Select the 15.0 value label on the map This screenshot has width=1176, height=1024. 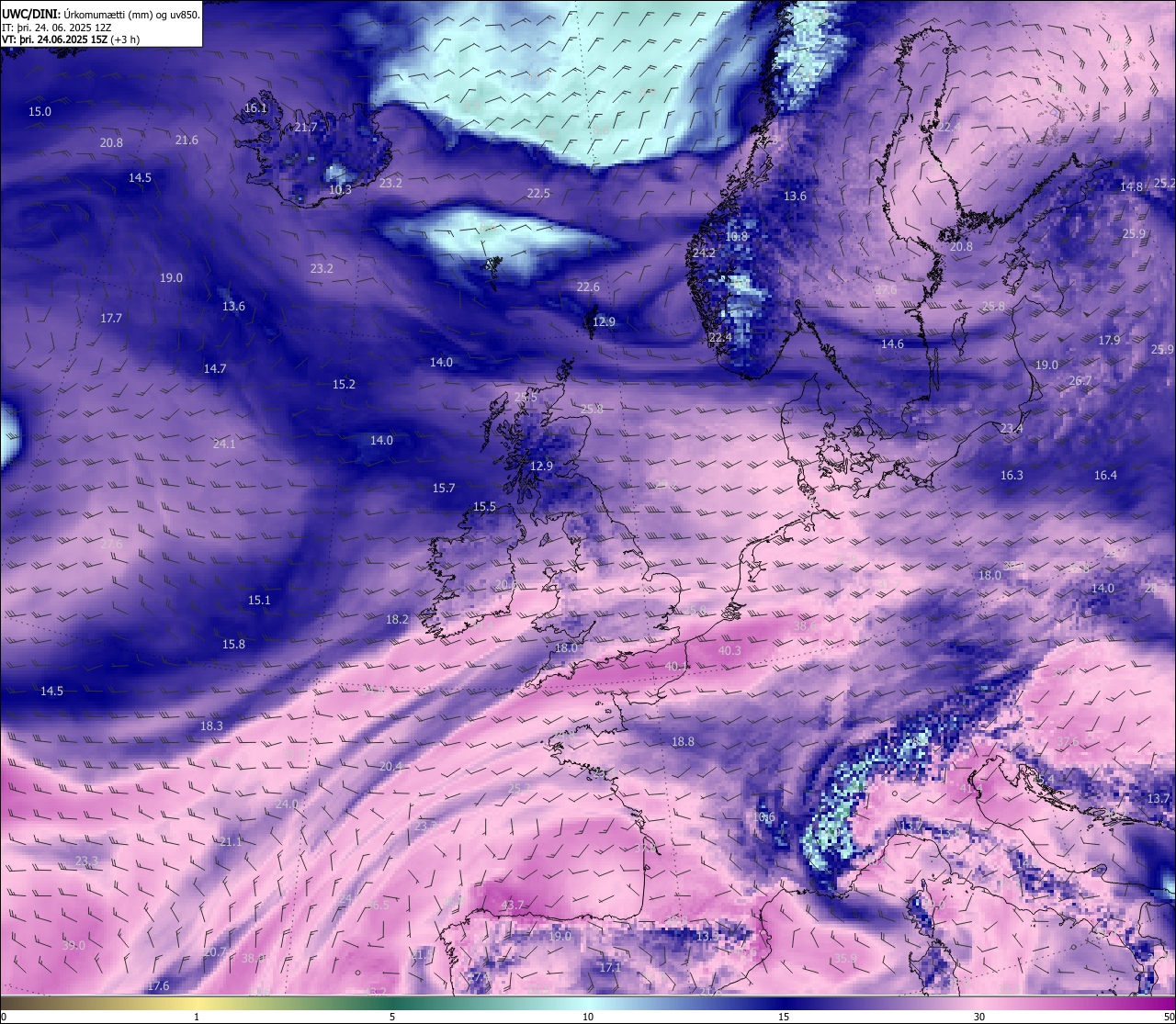click(x=40, y=112)
